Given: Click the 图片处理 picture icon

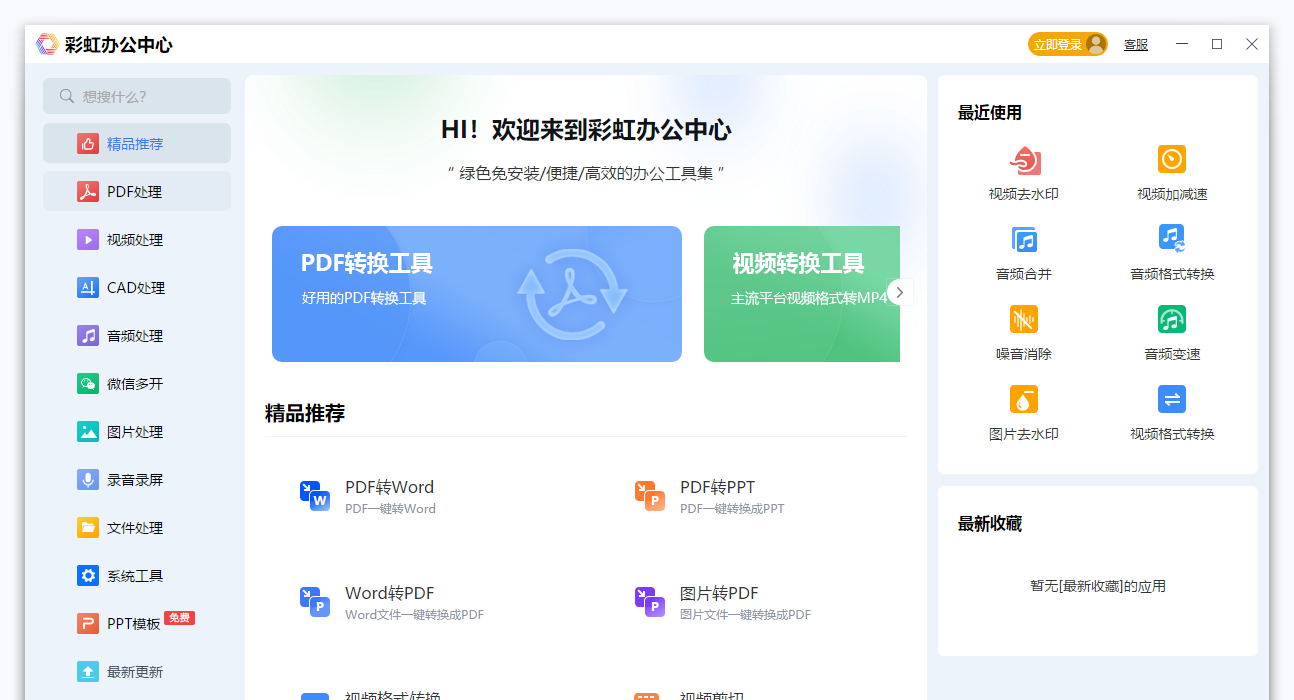Looking at the screenshot, I should (x=88, y=431).
